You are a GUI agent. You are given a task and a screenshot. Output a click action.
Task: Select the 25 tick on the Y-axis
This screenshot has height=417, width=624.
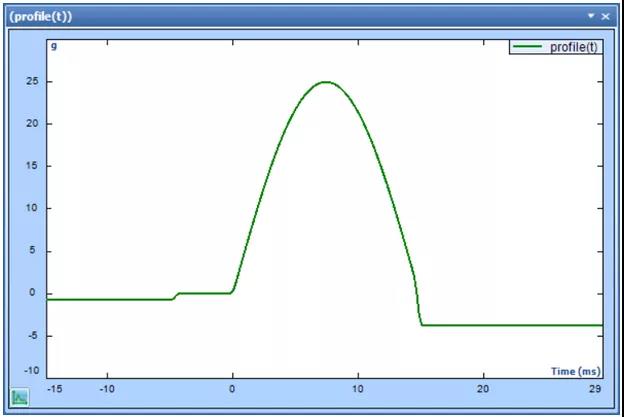click(x=32, y=82)
